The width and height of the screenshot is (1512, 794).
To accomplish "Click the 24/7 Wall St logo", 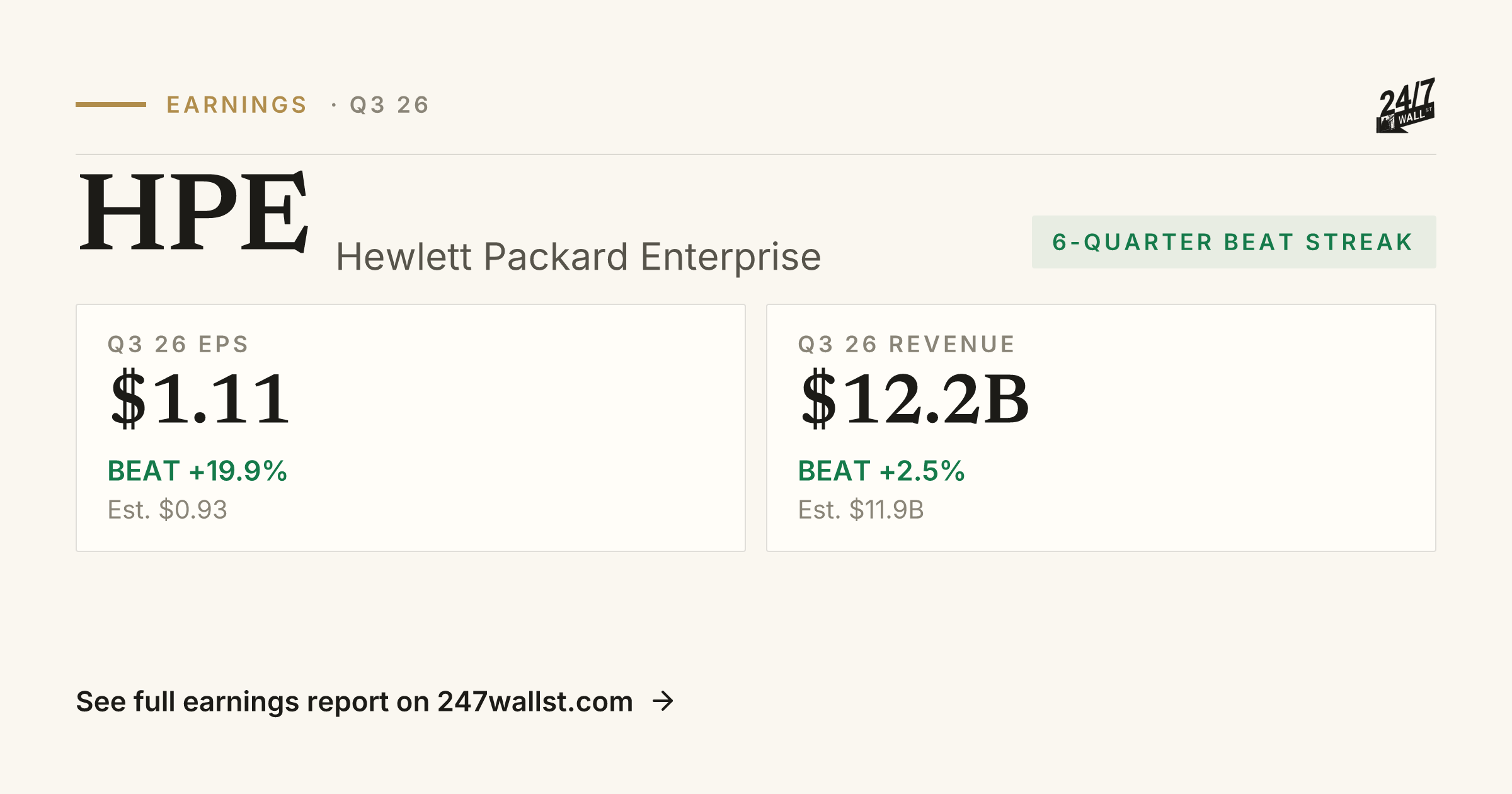I will (x=1406, y=105).
